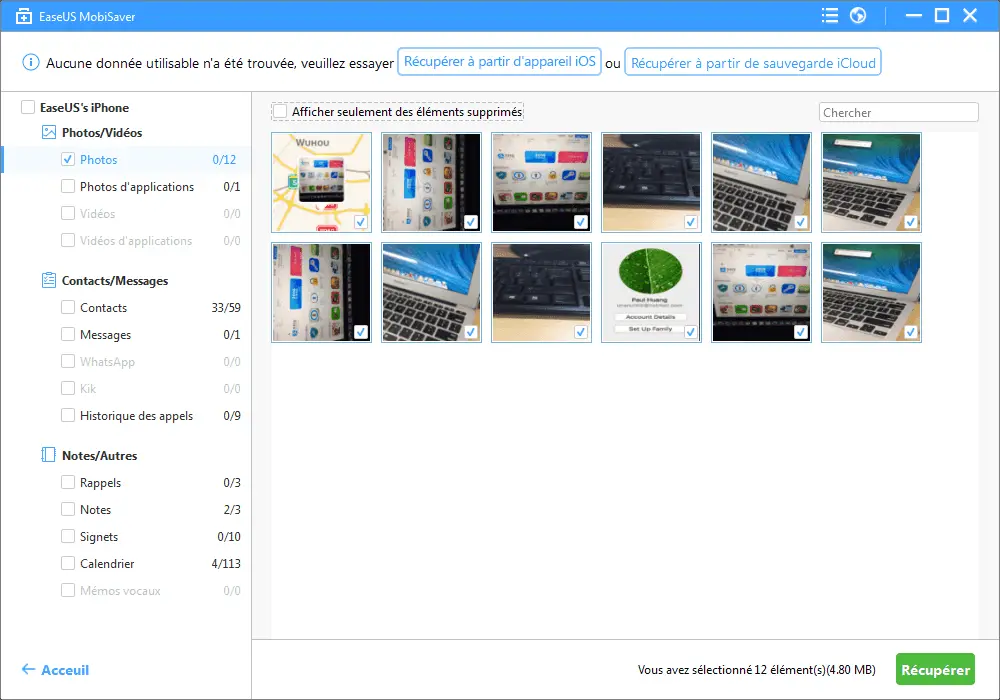Screen dimensions: 1000x700
Task: Click the Vidéos checkbox
Action: click(68, 213)
